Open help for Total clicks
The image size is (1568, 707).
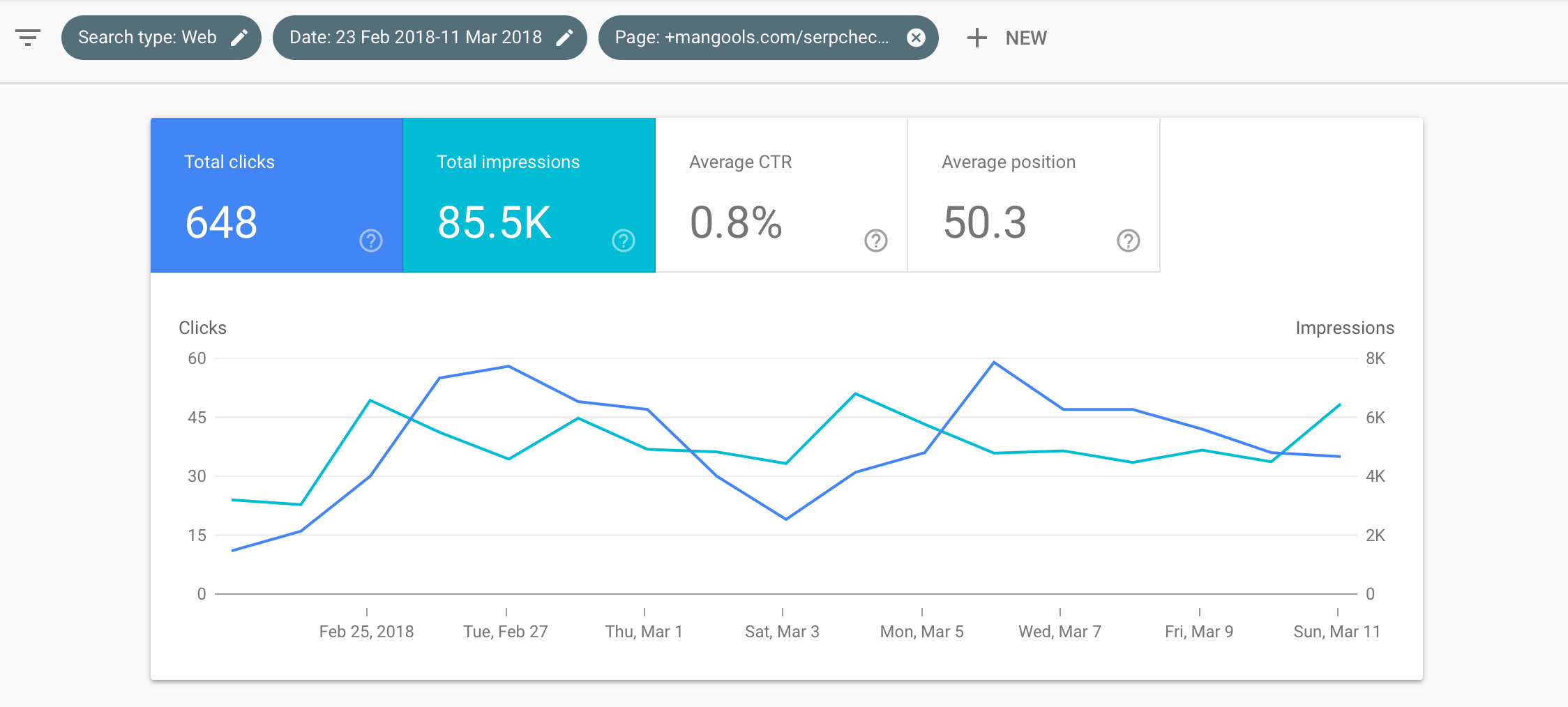click(371, 241)
